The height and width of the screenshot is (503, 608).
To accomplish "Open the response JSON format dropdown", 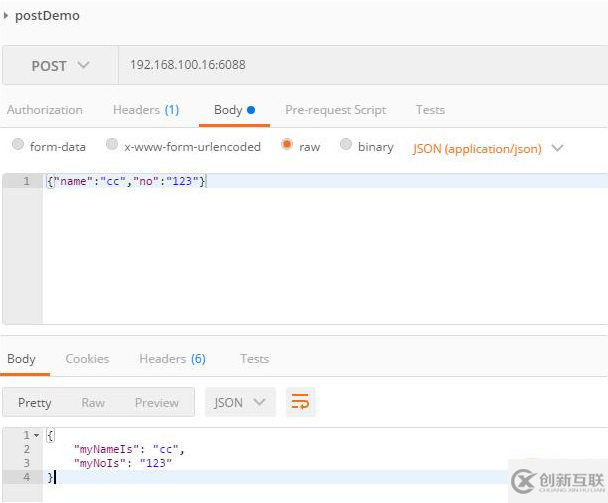I will 240,402.
